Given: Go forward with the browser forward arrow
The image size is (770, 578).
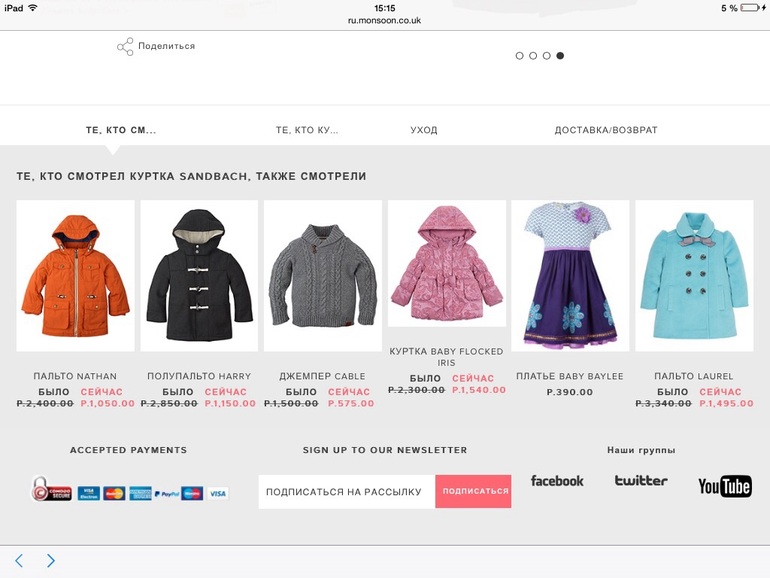Looking at the screenshot, I should click(51, 561).
